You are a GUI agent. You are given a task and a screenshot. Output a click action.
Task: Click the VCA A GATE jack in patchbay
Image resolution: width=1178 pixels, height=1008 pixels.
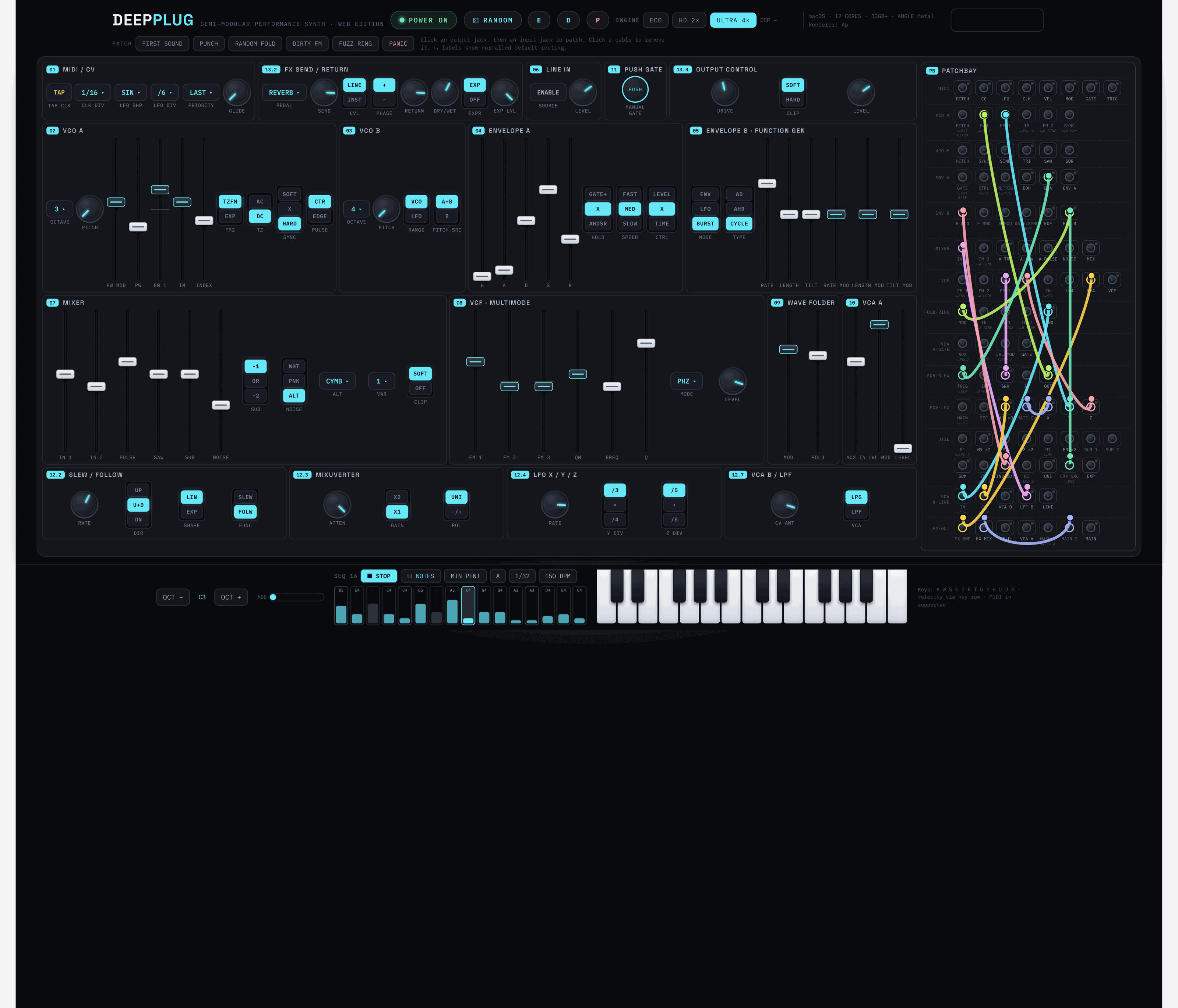1026,343
